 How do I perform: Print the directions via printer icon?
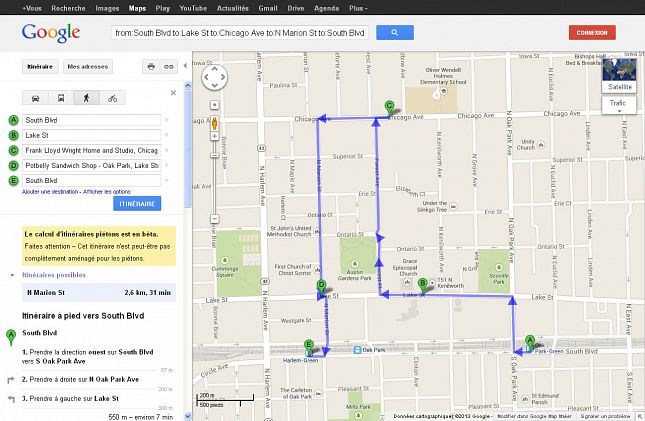(151, 67)
